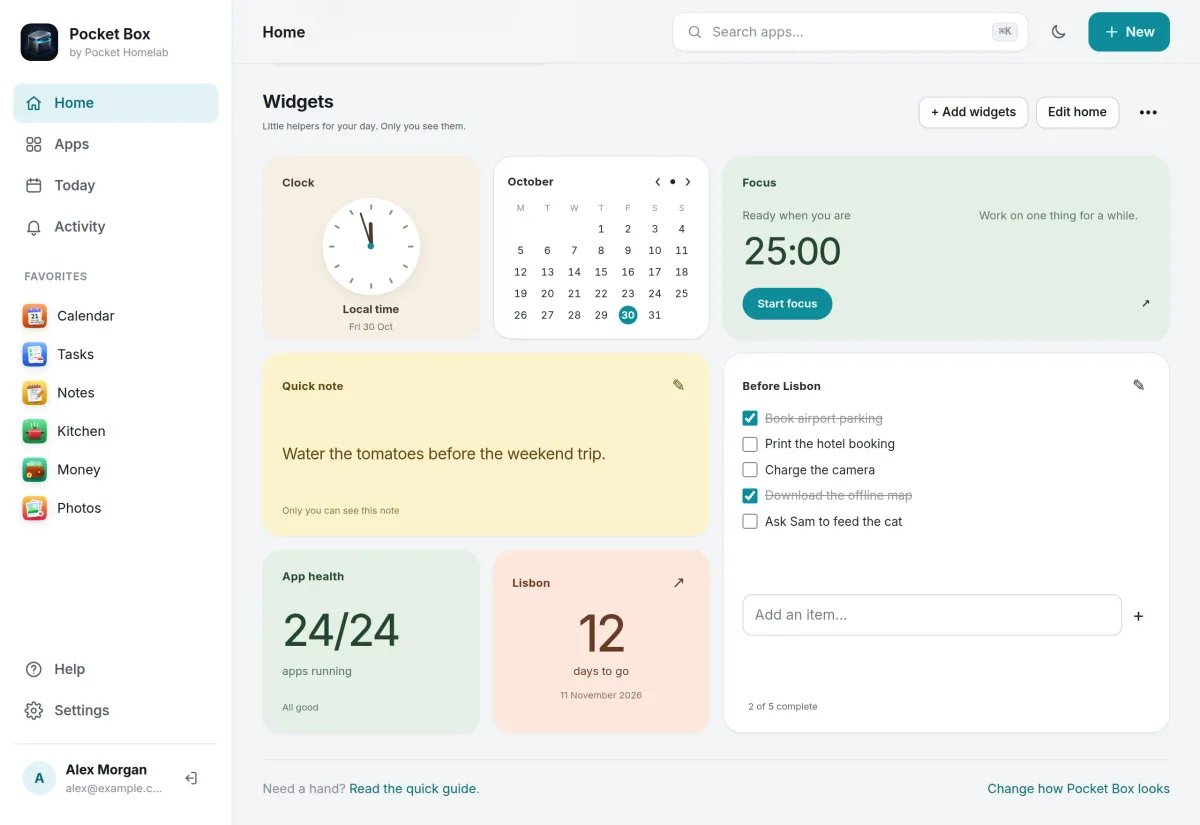This screenshot has height=825, width=1200.
Task: Open the Apps page
Action: click(115, 144)
